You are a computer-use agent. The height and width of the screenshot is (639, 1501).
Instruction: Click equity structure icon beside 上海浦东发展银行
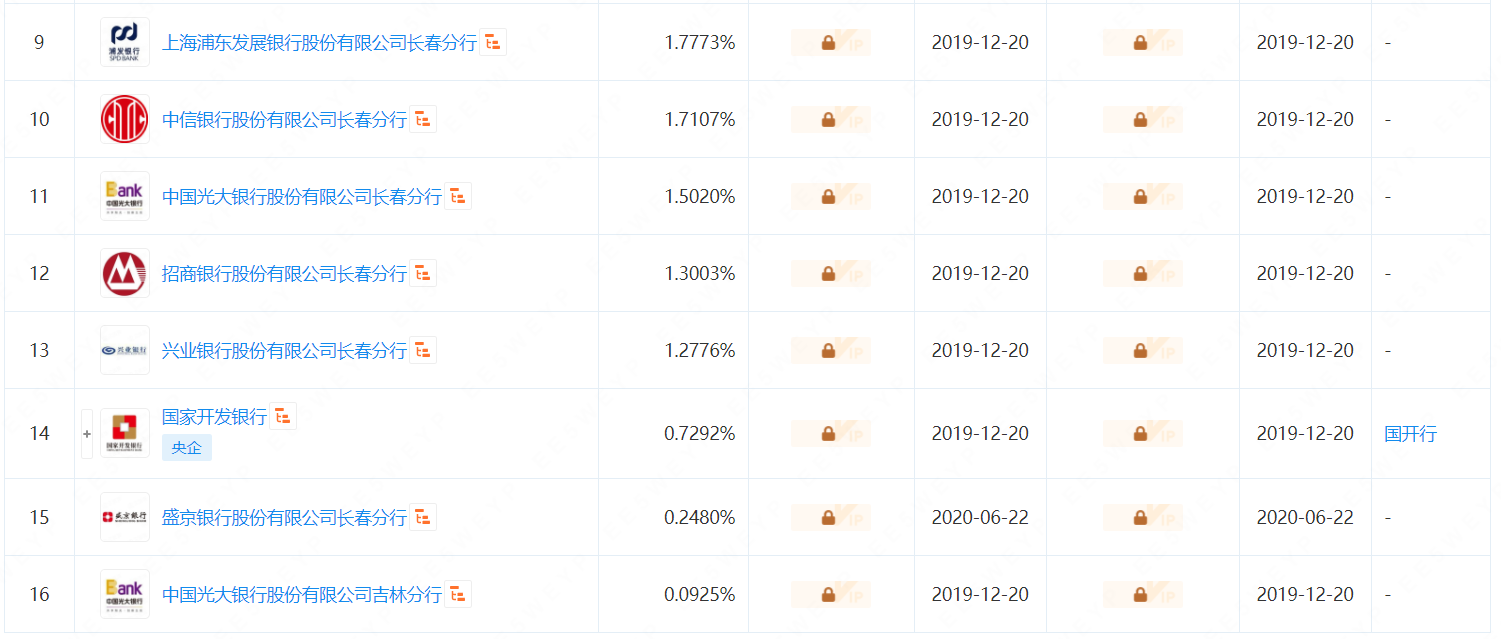(x=493, y=42)
